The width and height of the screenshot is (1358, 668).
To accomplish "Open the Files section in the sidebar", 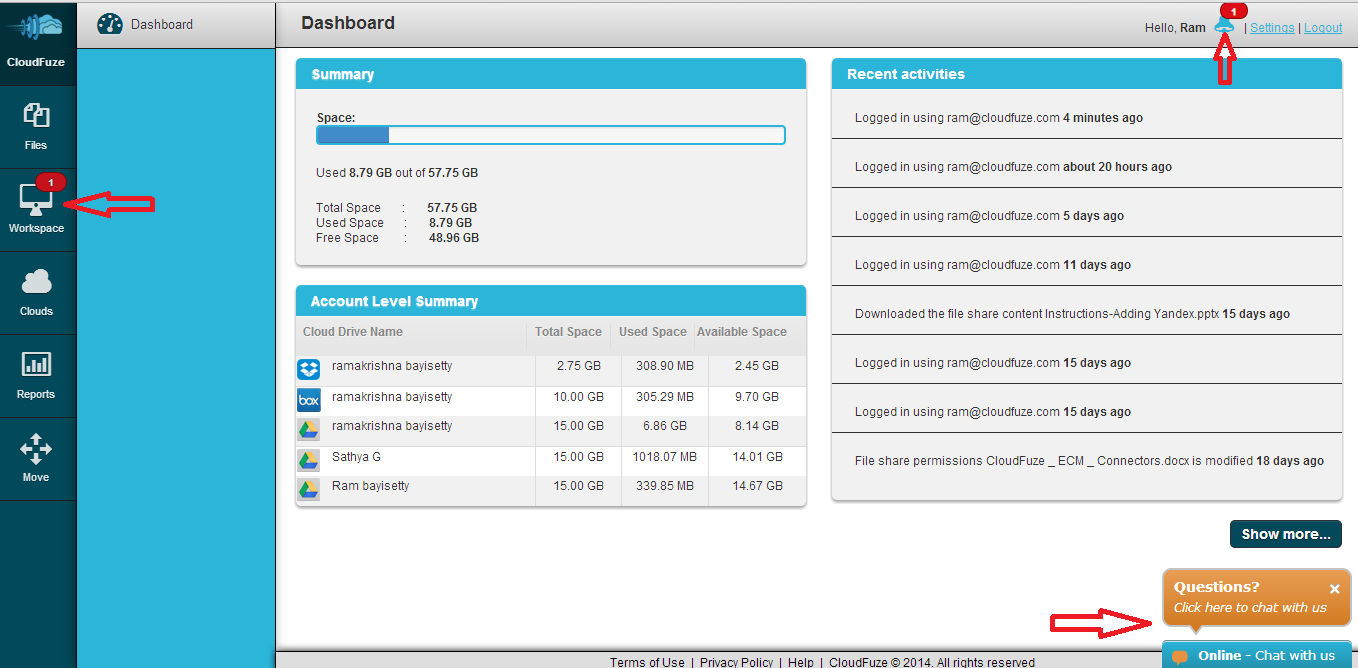I will pos(36,127).
